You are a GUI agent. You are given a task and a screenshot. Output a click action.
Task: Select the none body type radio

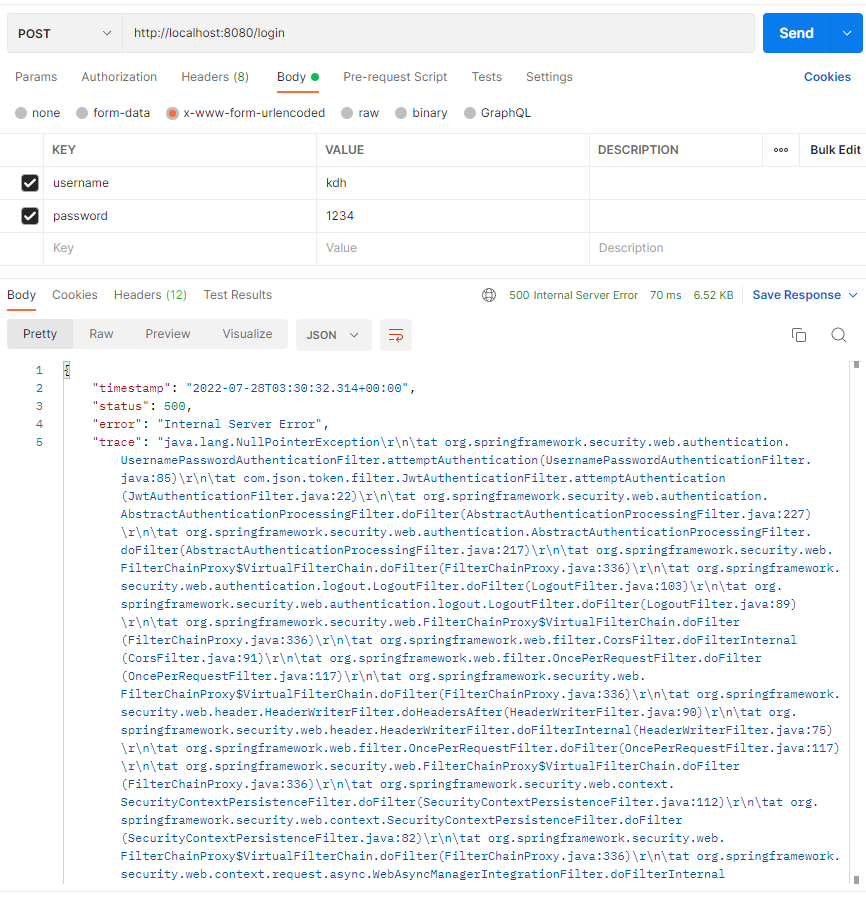click(x=21, y=113)
